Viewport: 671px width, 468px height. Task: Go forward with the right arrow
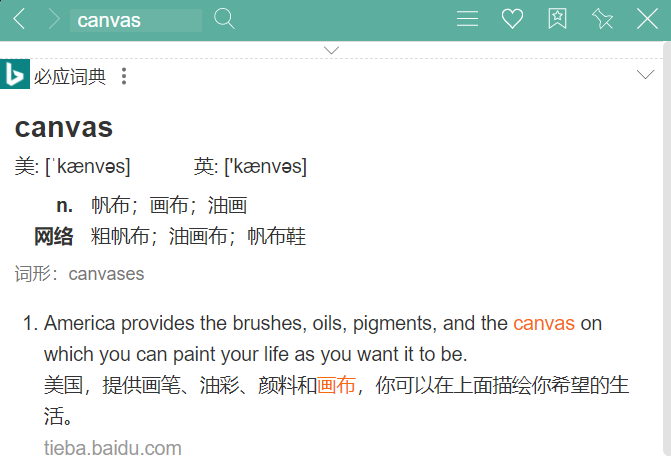pos(53,20)
